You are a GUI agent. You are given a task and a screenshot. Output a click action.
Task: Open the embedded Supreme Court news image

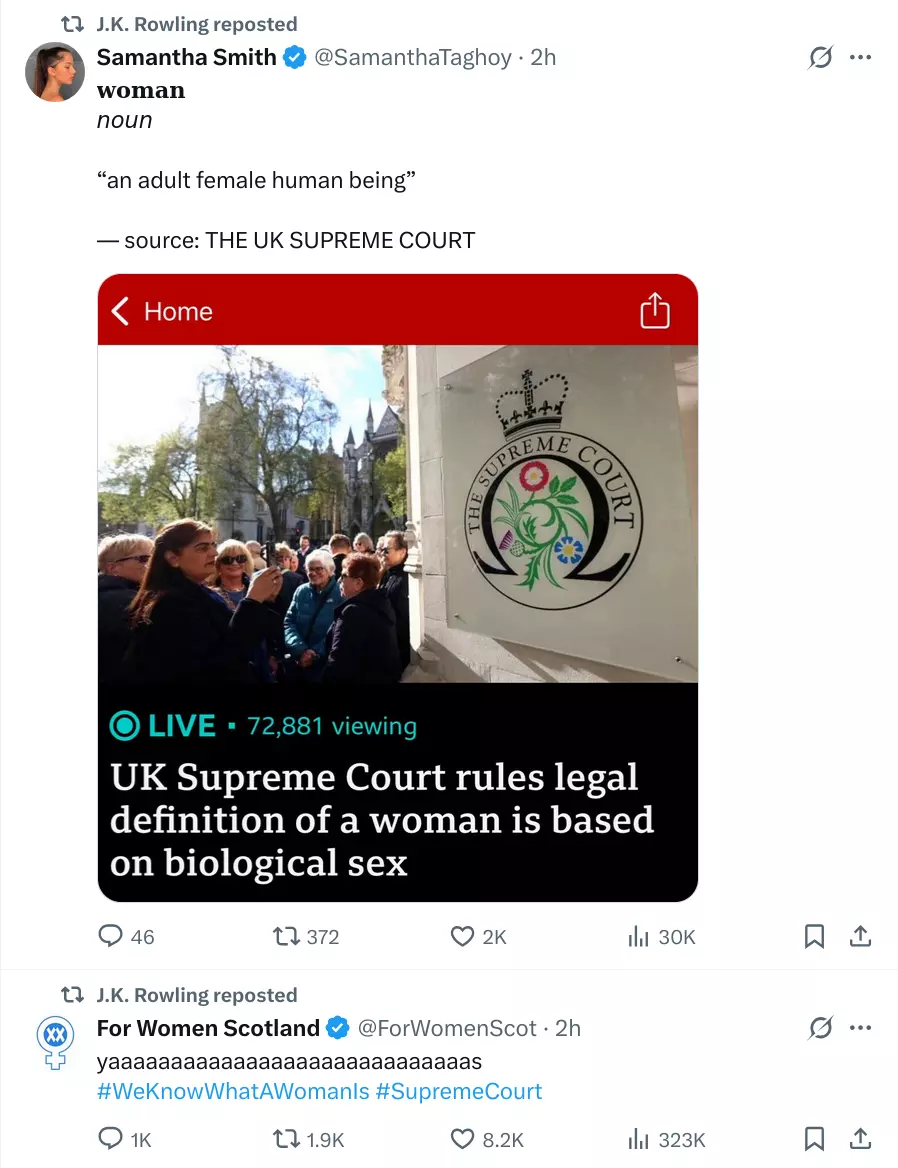(x=398, y=588)
